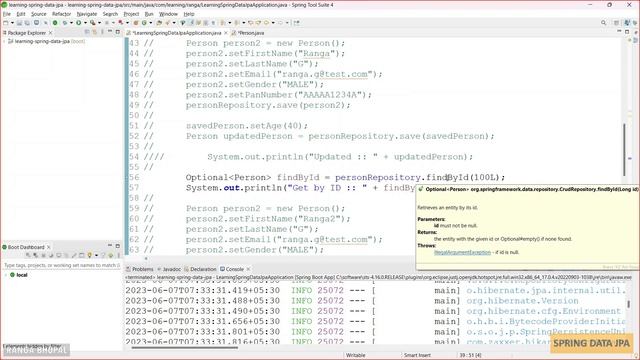Open the Navigate menu
Image resolution: width=640 pixels, height=360 pixels.
pos(87,14)
